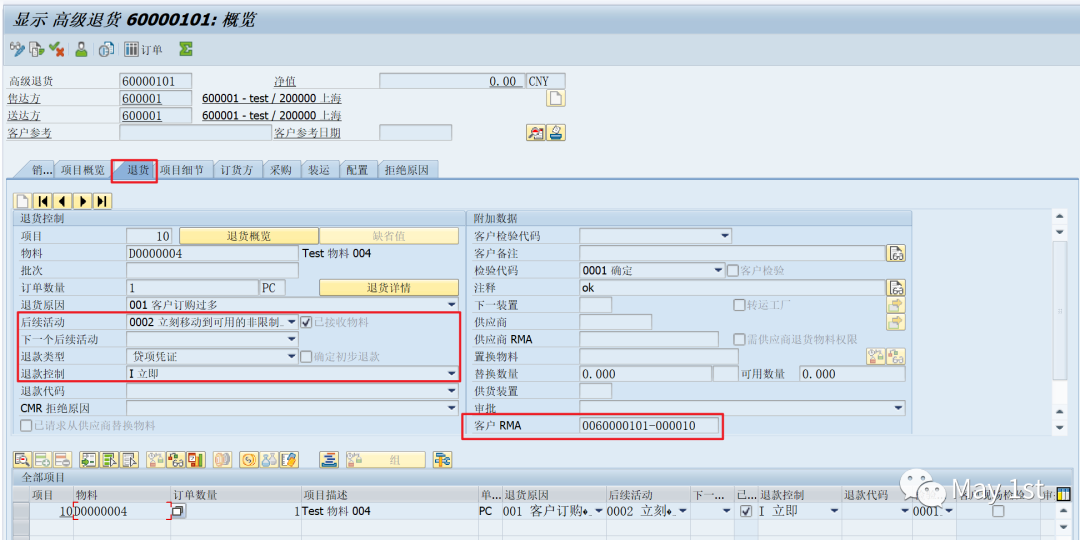
Task: Switch to 项目概览 tab
Action: coord(83,170)
